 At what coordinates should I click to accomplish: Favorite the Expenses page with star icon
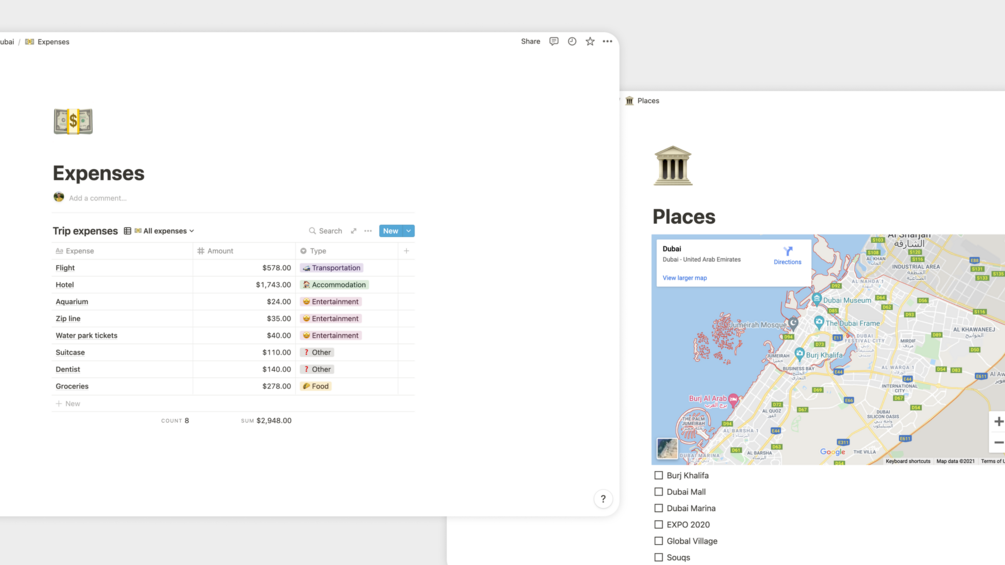click(590, 42)
